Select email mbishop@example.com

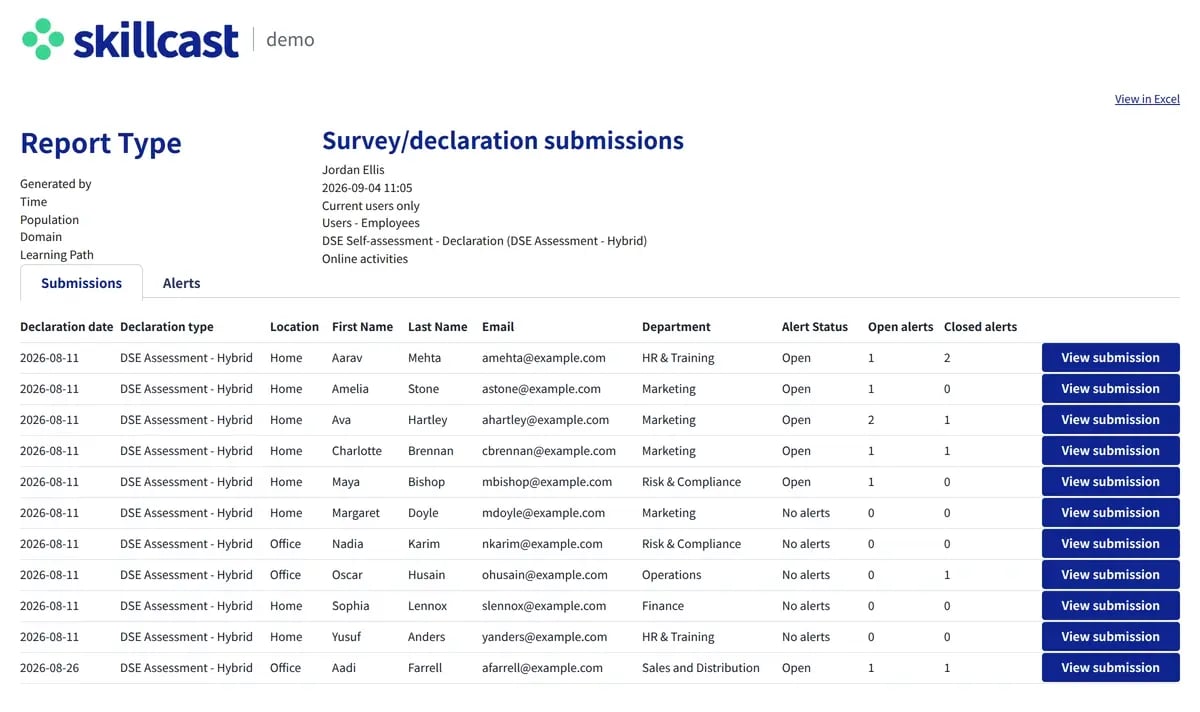click(x=547, y=482)
